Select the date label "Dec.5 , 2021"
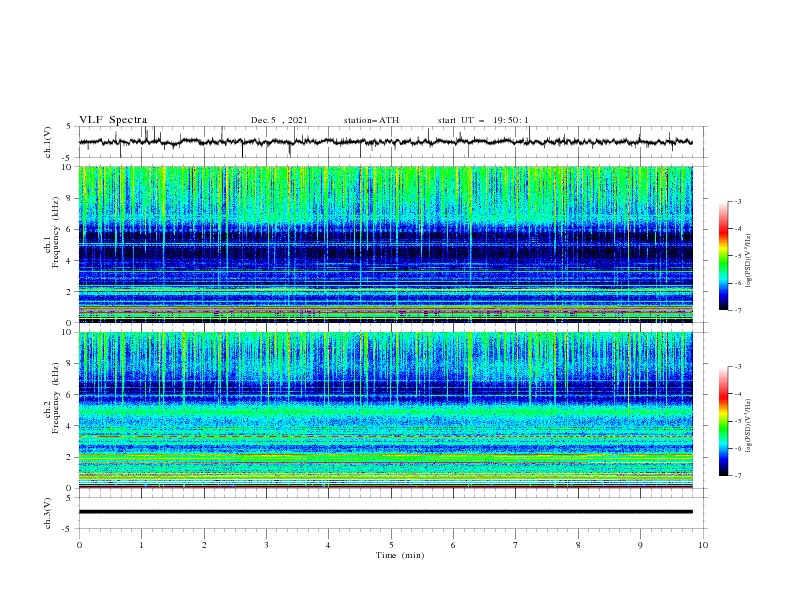This screenshot has width=792, height=612. click(279, 120)
